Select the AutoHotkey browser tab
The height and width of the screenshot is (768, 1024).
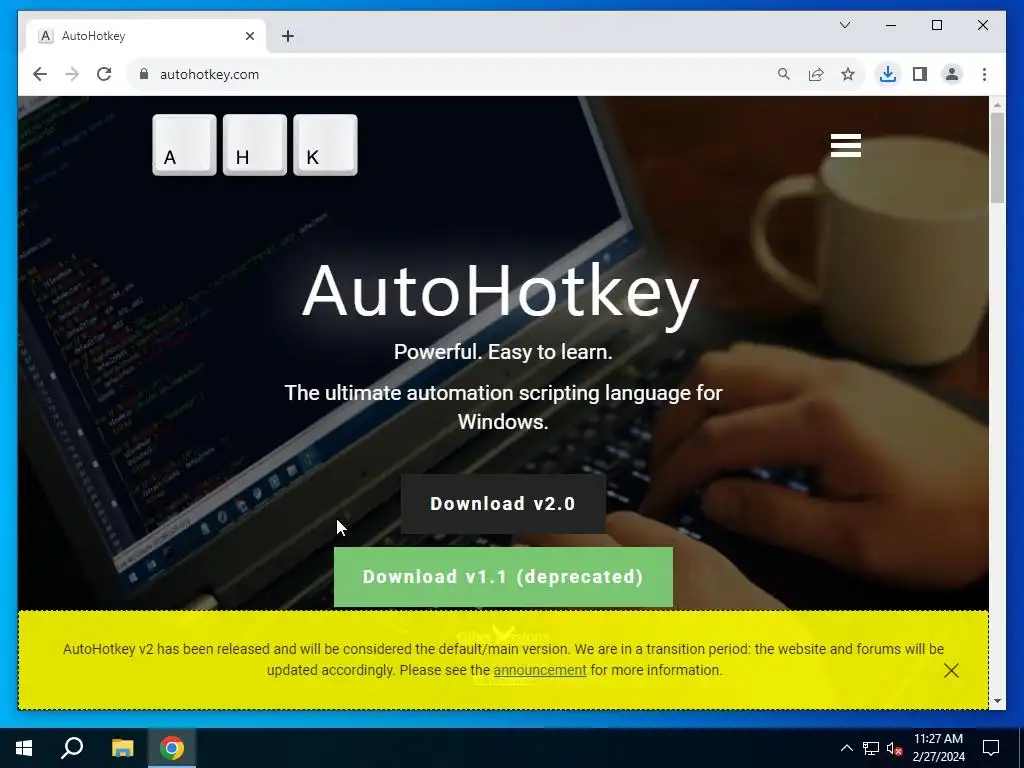[x=146, y=36]
